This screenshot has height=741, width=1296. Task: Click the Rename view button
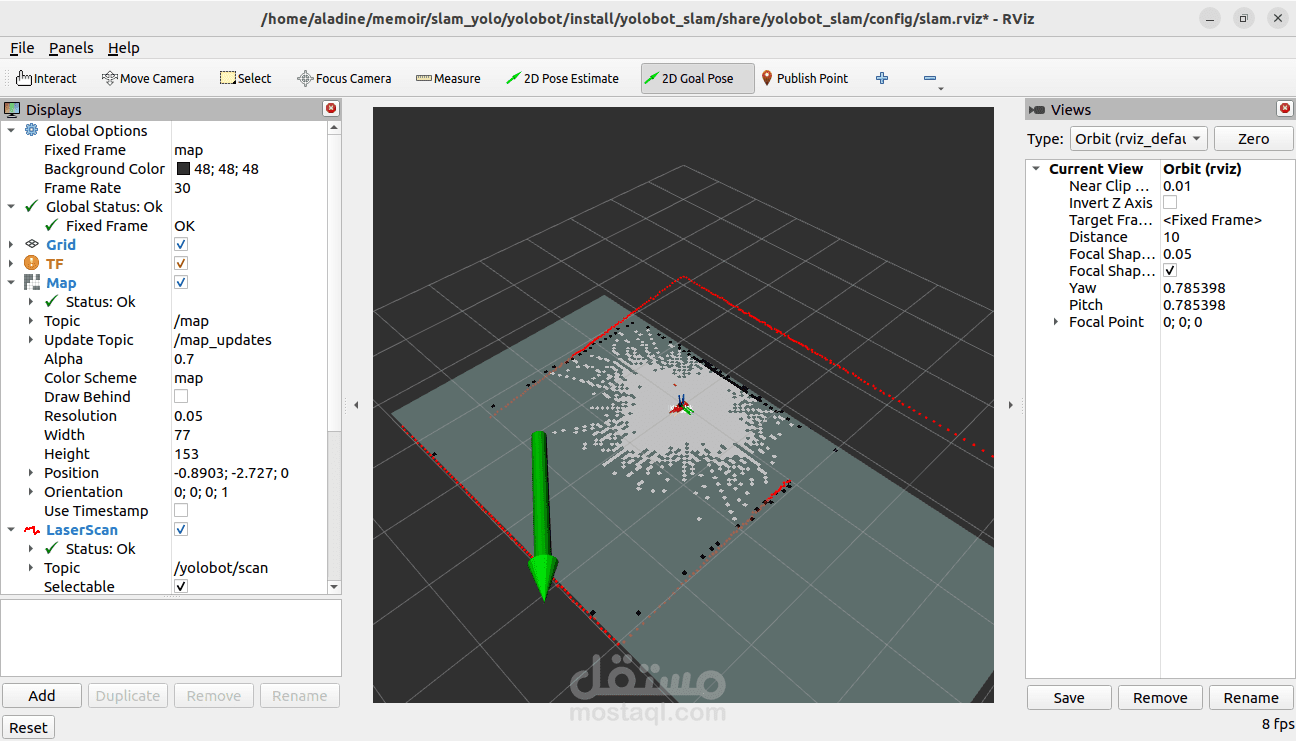click(x=1251, y=698)
